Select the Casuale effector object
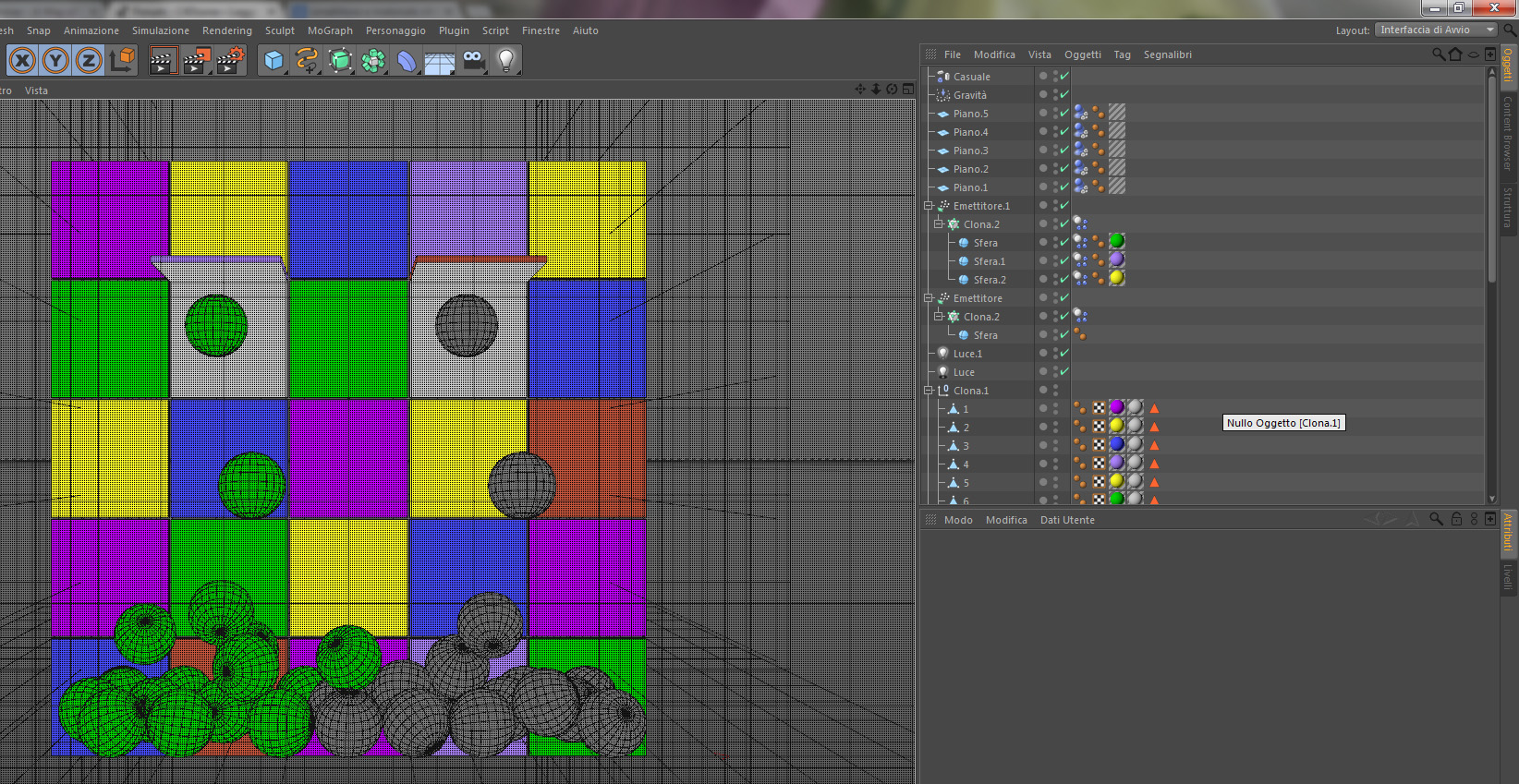 click(971, 77)
